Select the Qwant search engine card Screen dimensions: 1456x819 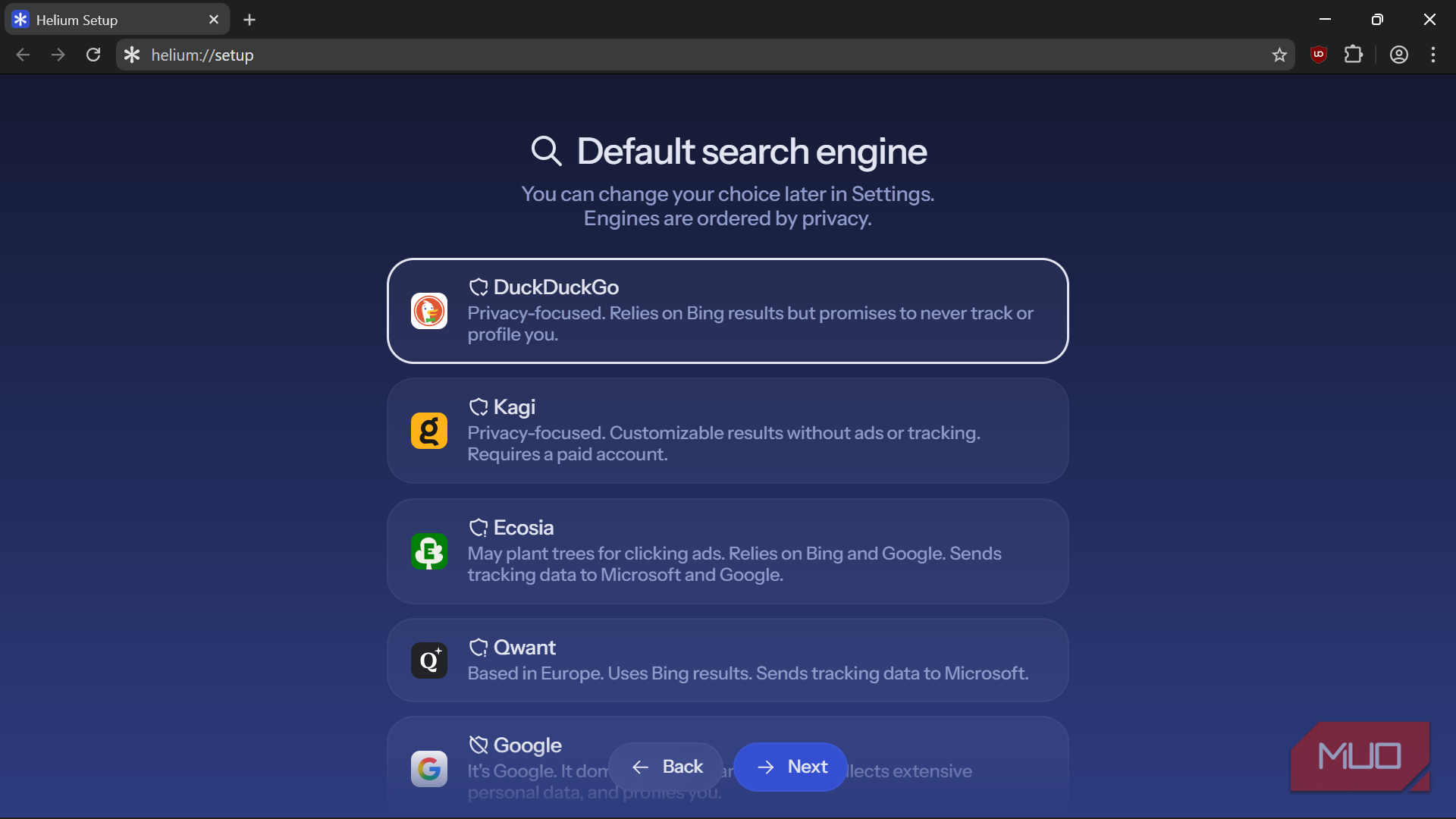tap(727, 660)
